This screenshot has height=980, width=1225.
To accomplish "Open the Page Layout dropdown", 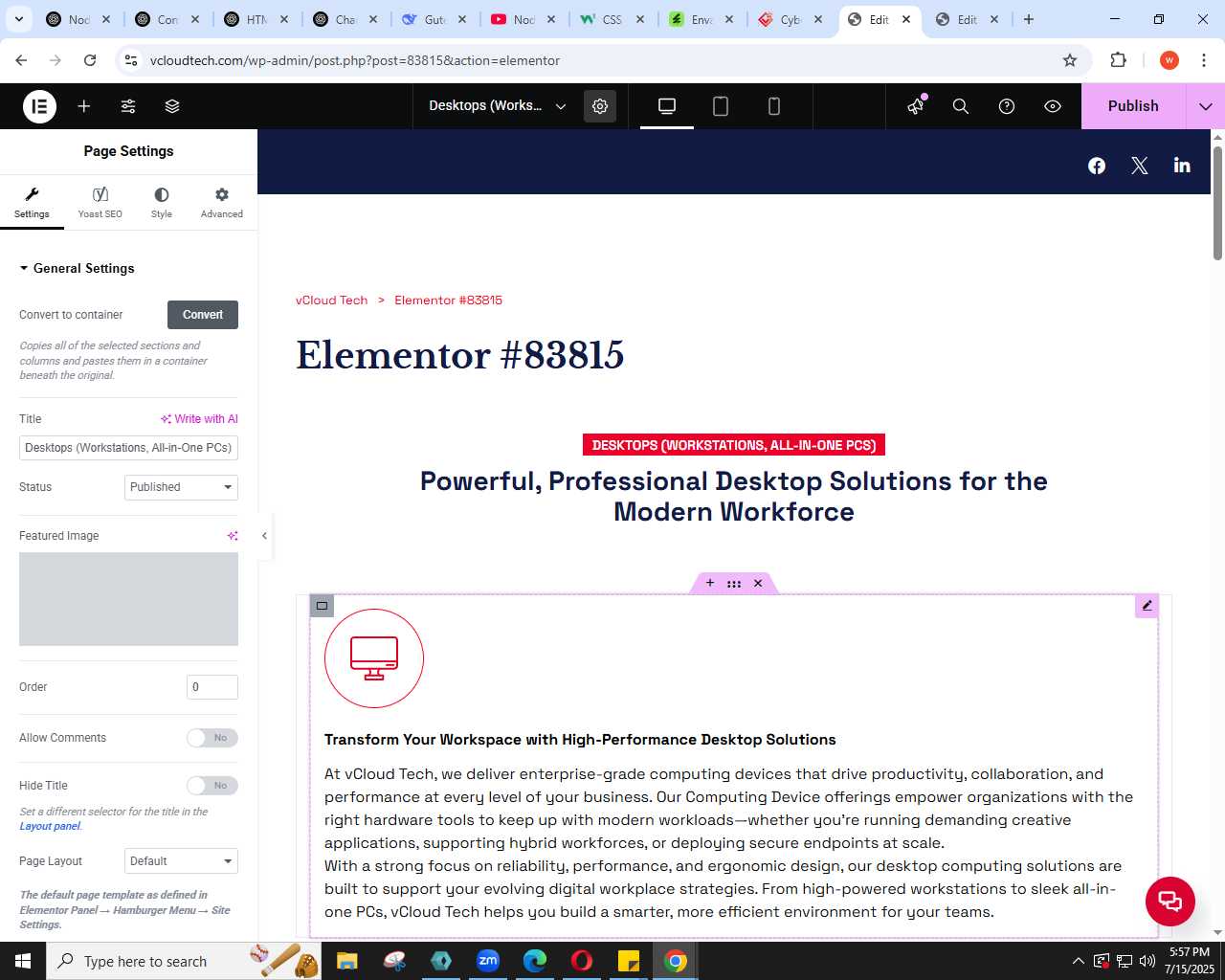I will point(181,861).
